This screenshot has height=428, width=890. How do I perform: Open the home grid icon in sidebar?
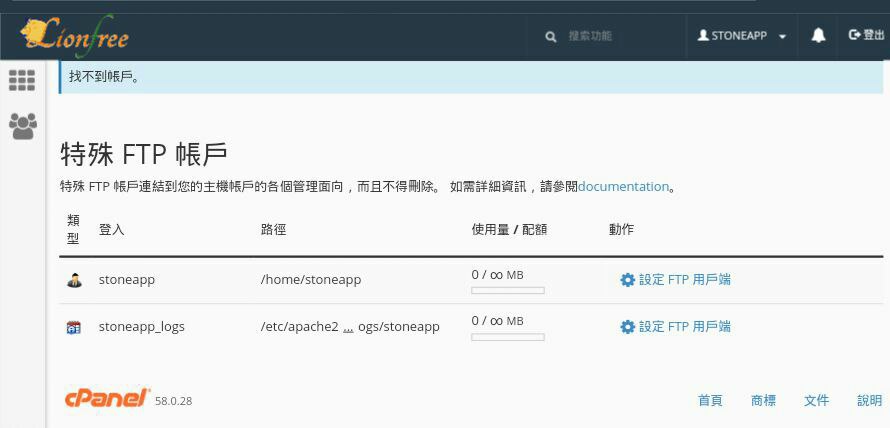pyautogui.click(x=22, y=81)
